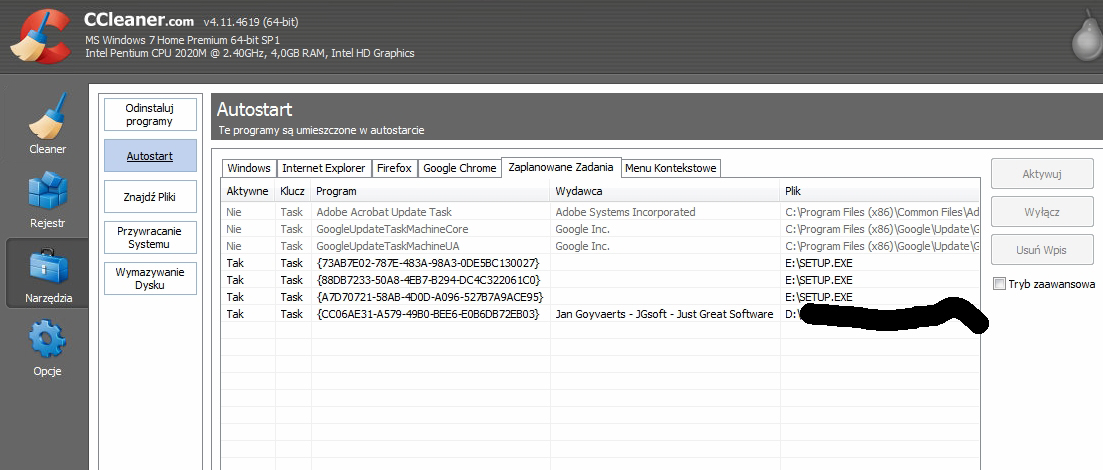Open the Cleaner section
Viewport: 1103px width, 470px height.
48,124
